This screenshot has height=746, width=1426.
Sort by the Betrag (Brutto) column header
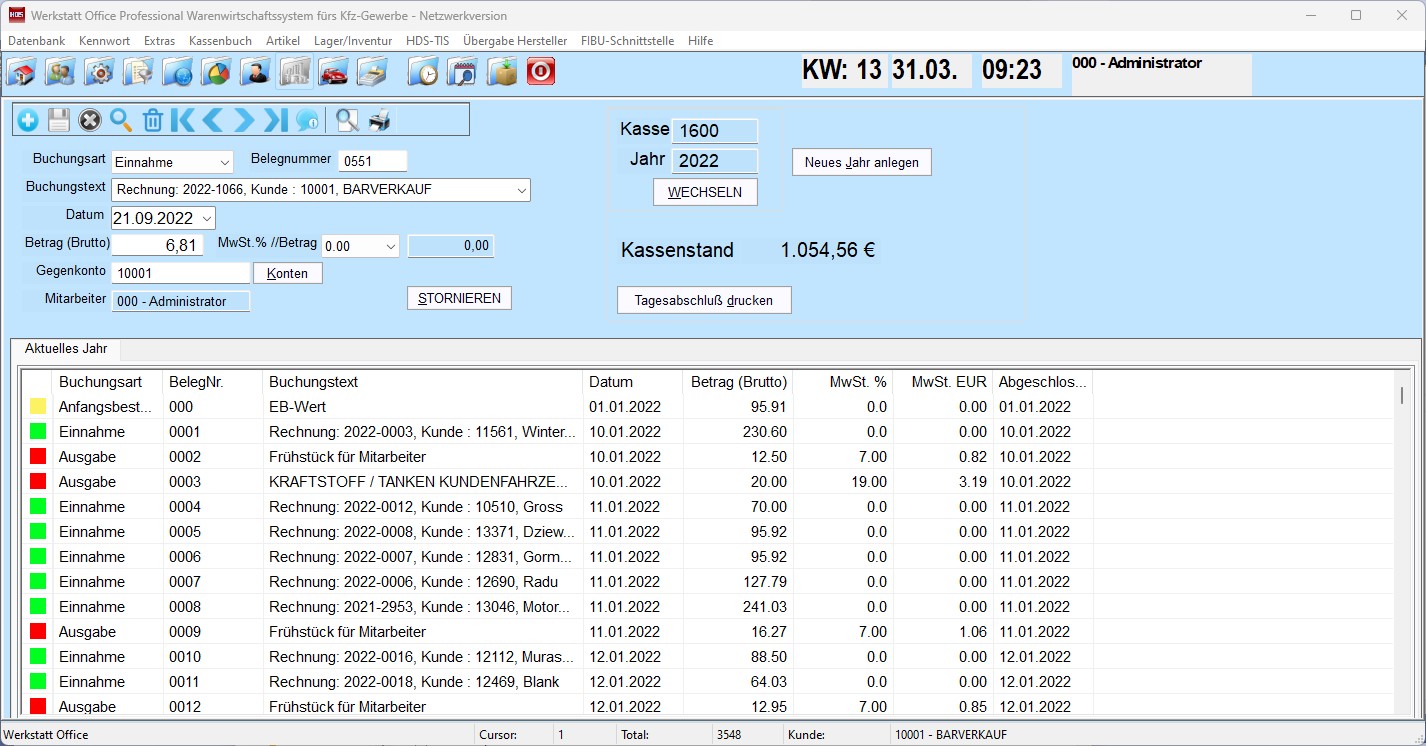[739, 382]
